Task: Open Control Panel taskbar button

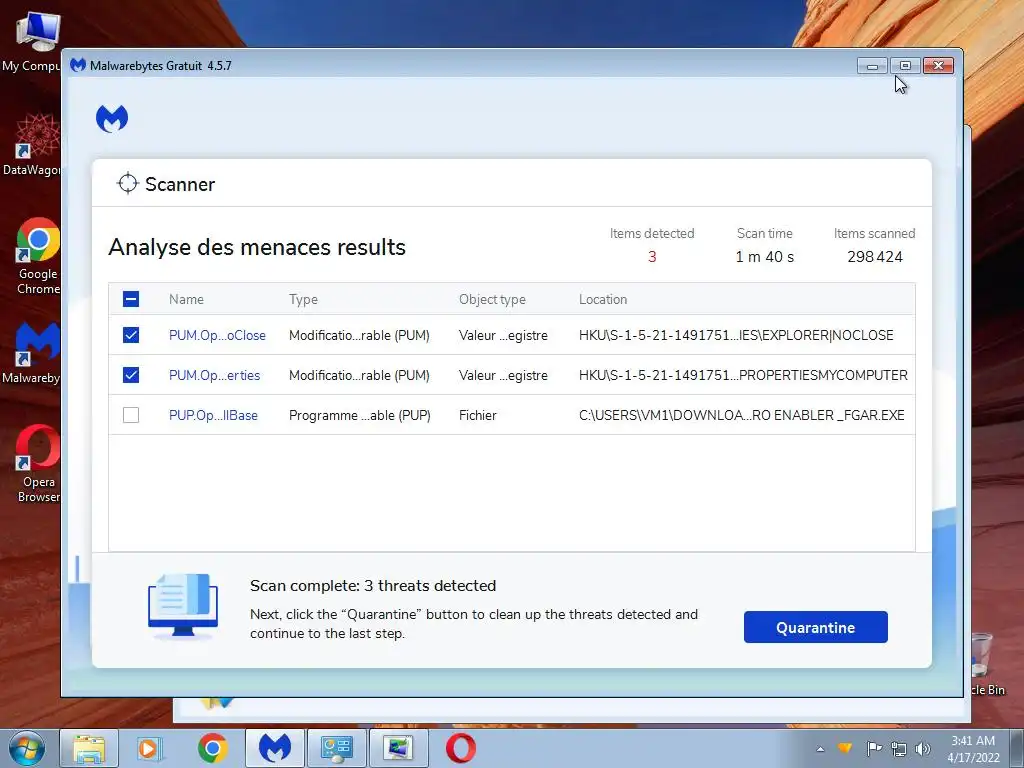Action: point(336,748)
